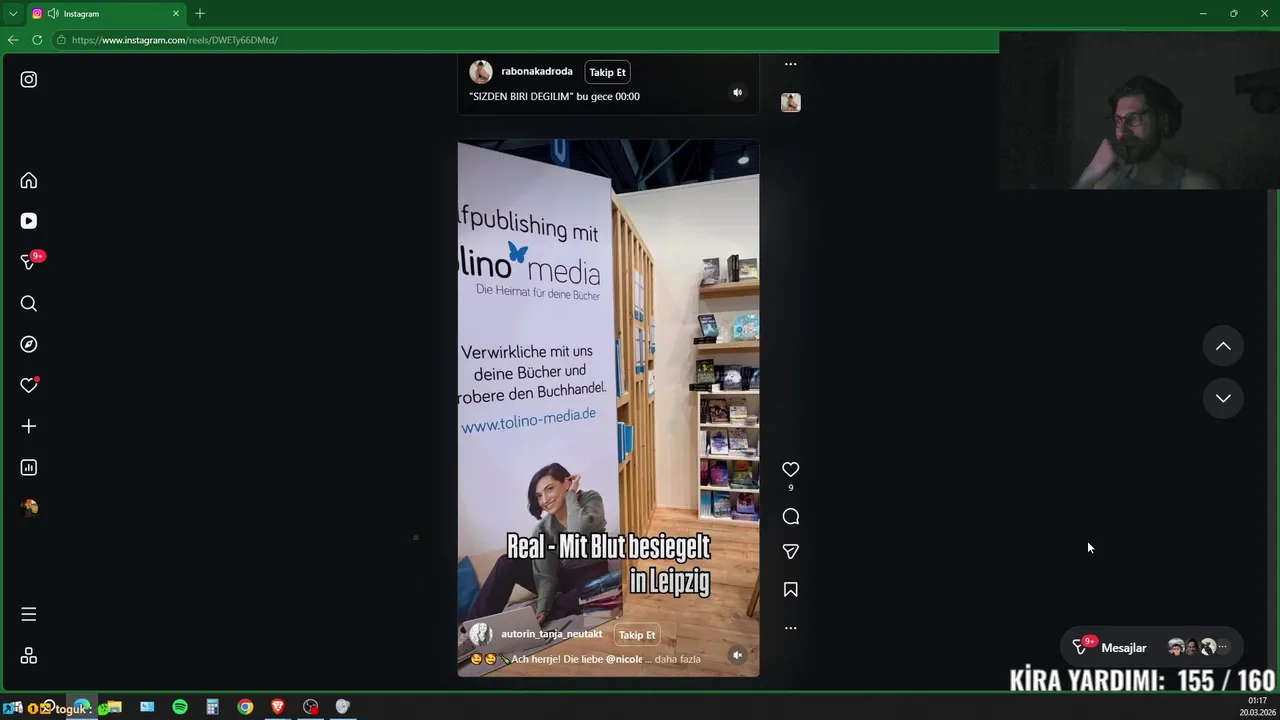Open the Explore compass icon

click(x=29, y=344)
